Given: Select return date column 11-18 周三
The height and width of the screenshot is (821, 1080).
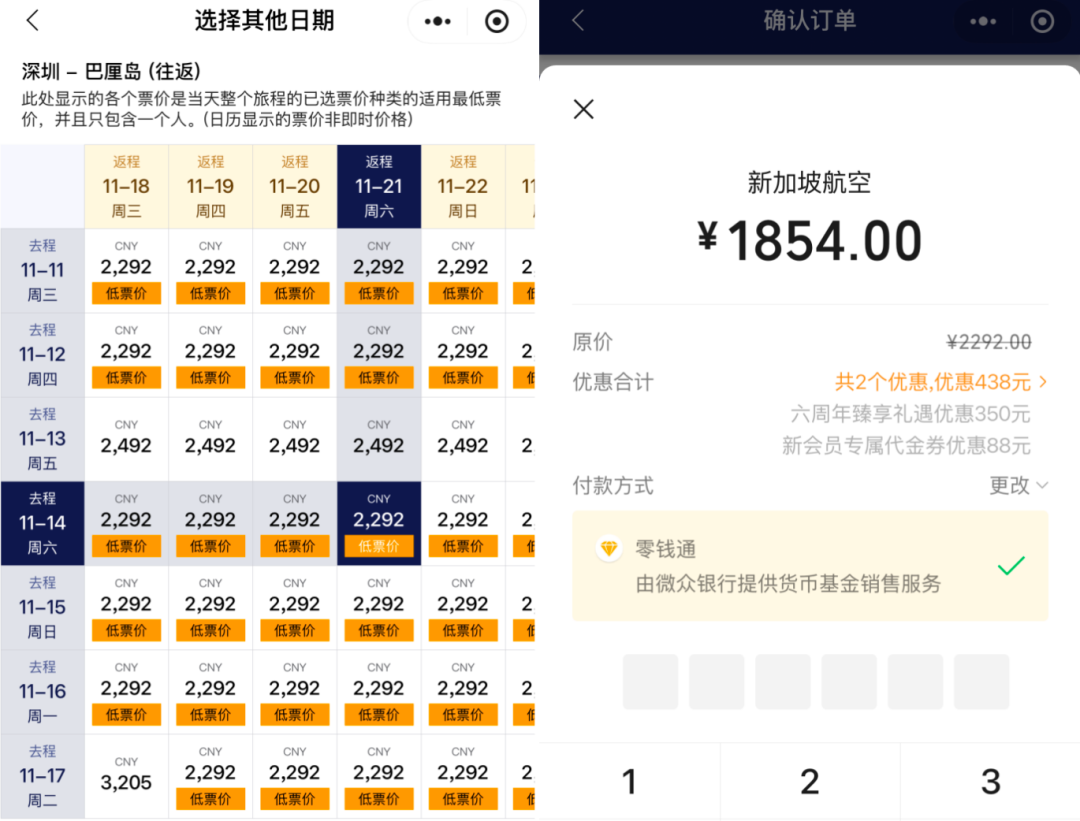Looking at the screenshot, I should click(x=126, y=187).
